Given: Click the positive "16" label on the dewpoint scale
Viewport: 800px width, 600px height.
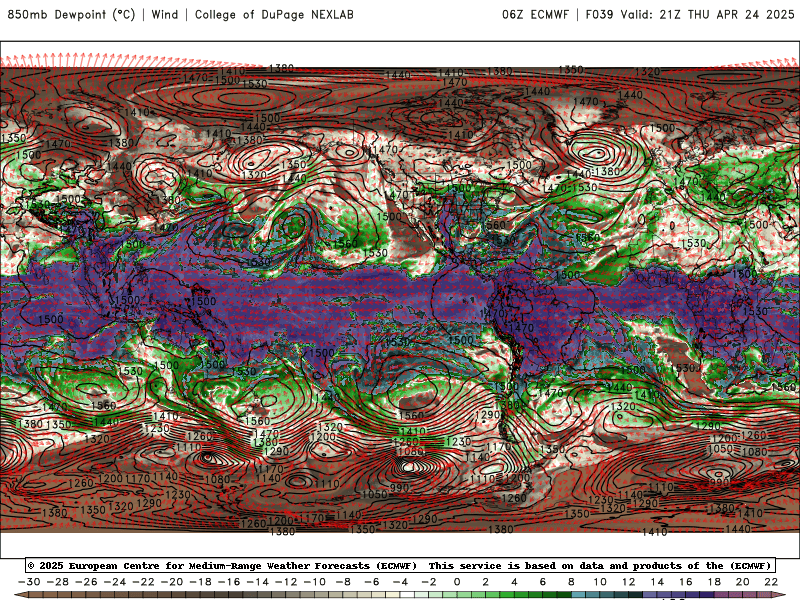Looking at the screenshot, I should [x=686, y=582].
